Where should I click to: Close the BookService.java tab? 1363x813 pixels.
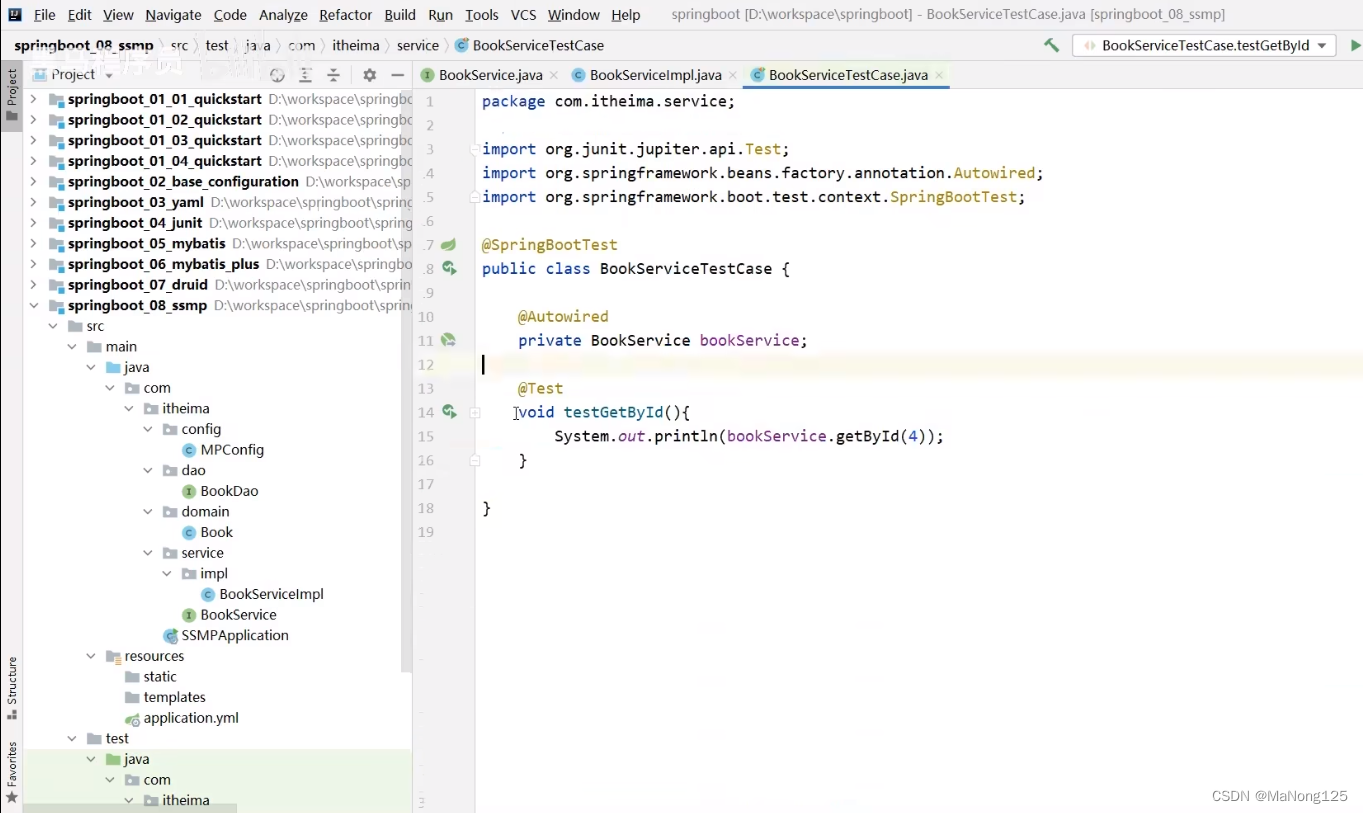553,75
